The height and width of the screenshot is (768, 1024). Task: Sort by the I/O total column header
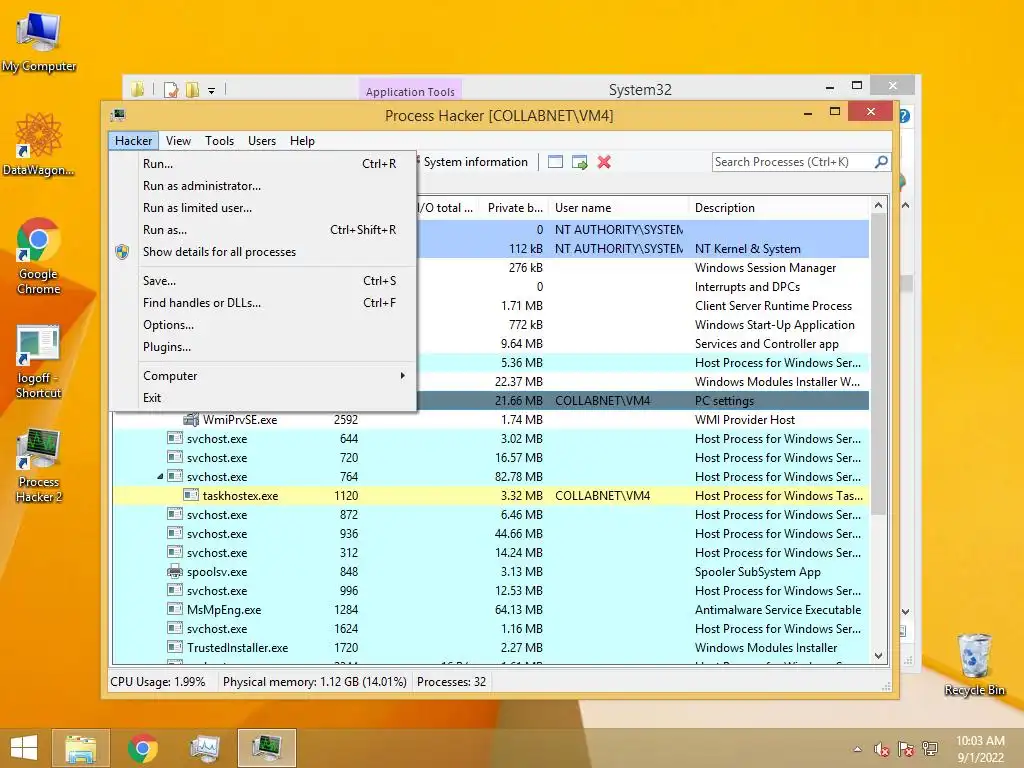(447, 208)
